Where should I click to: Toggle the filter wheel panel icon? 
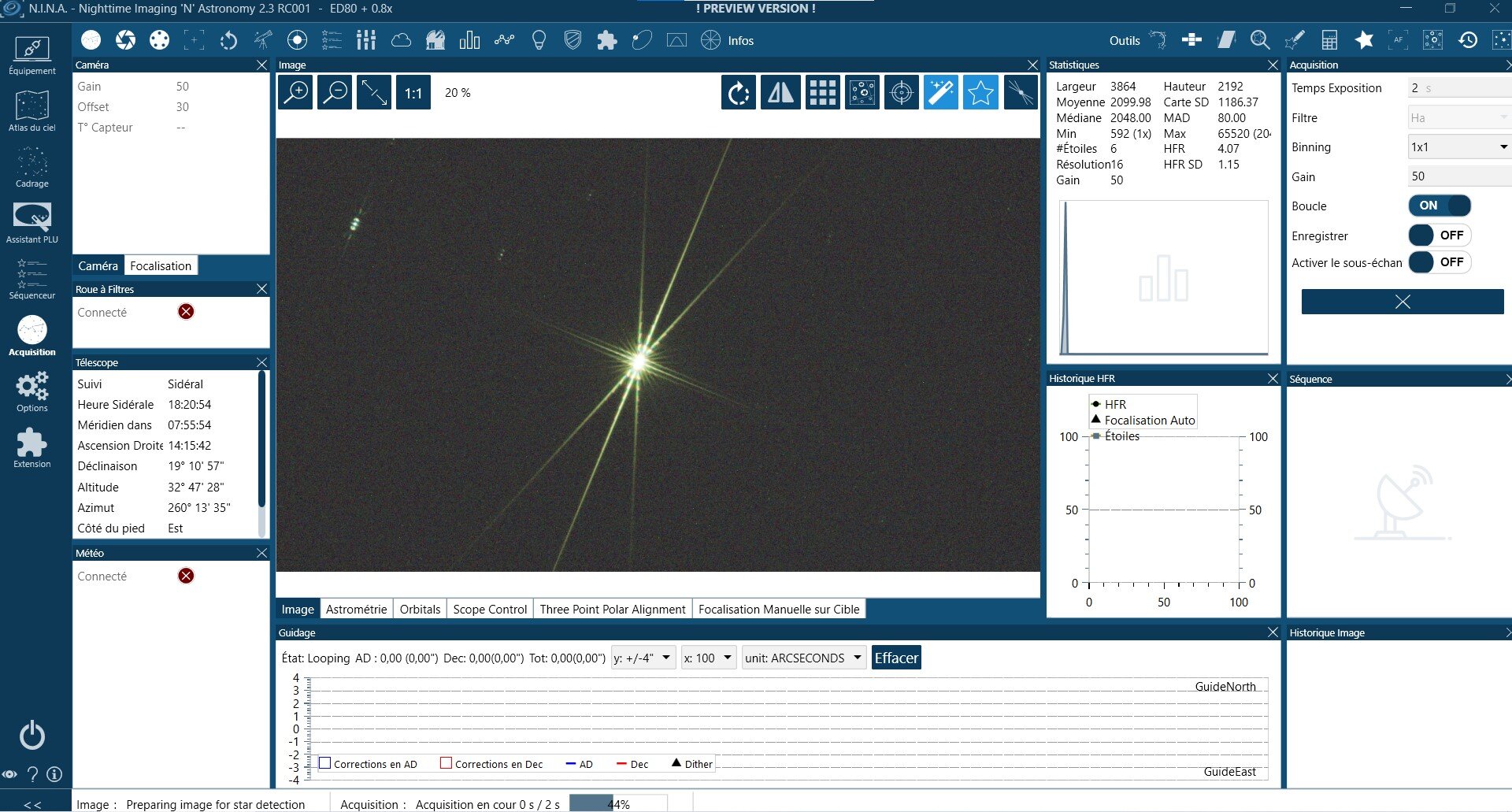[160, 40]
